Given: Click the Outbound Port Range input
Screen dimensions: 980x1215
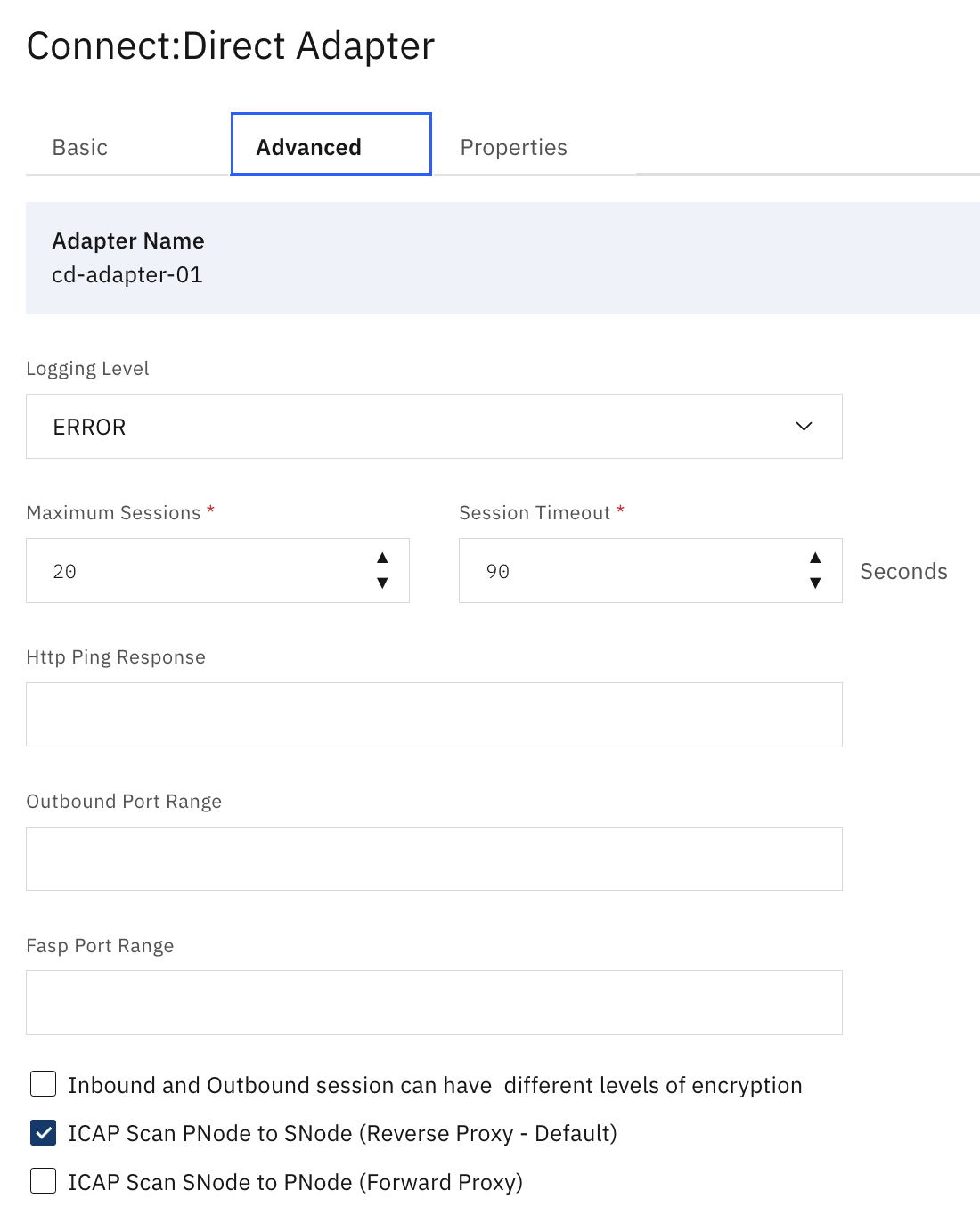Looking at the screenshot, I should pyautogui.click(x=434, y=859).
